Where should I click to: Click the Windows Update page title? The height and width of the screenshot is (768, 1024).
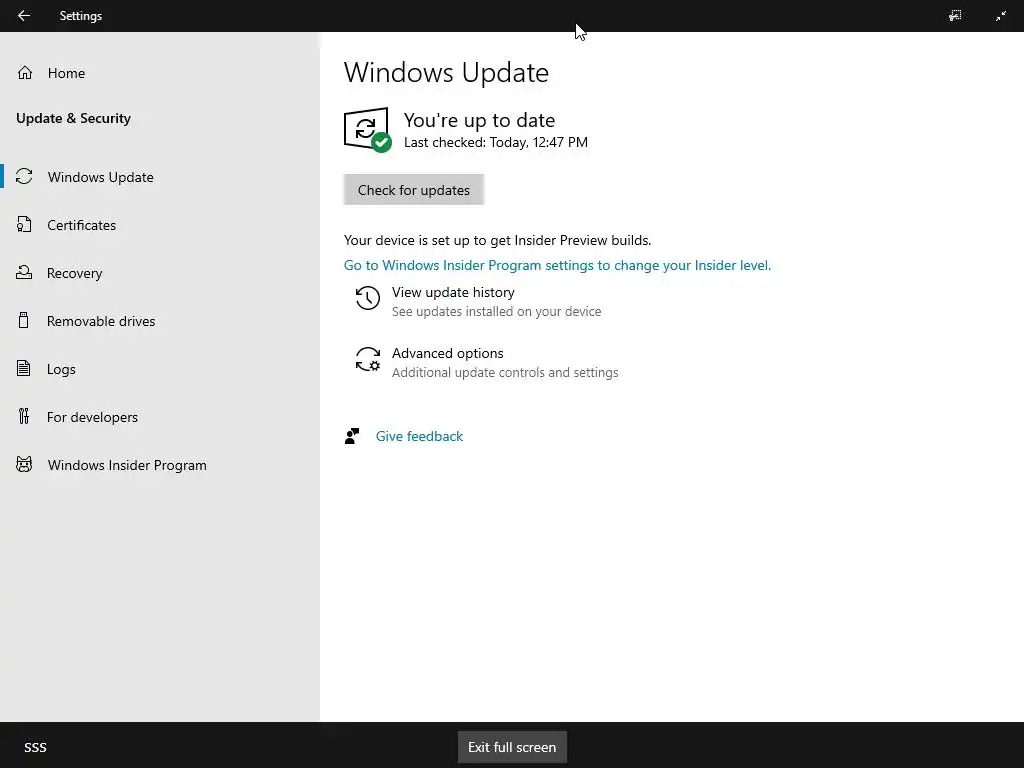[x=446, y=72]
